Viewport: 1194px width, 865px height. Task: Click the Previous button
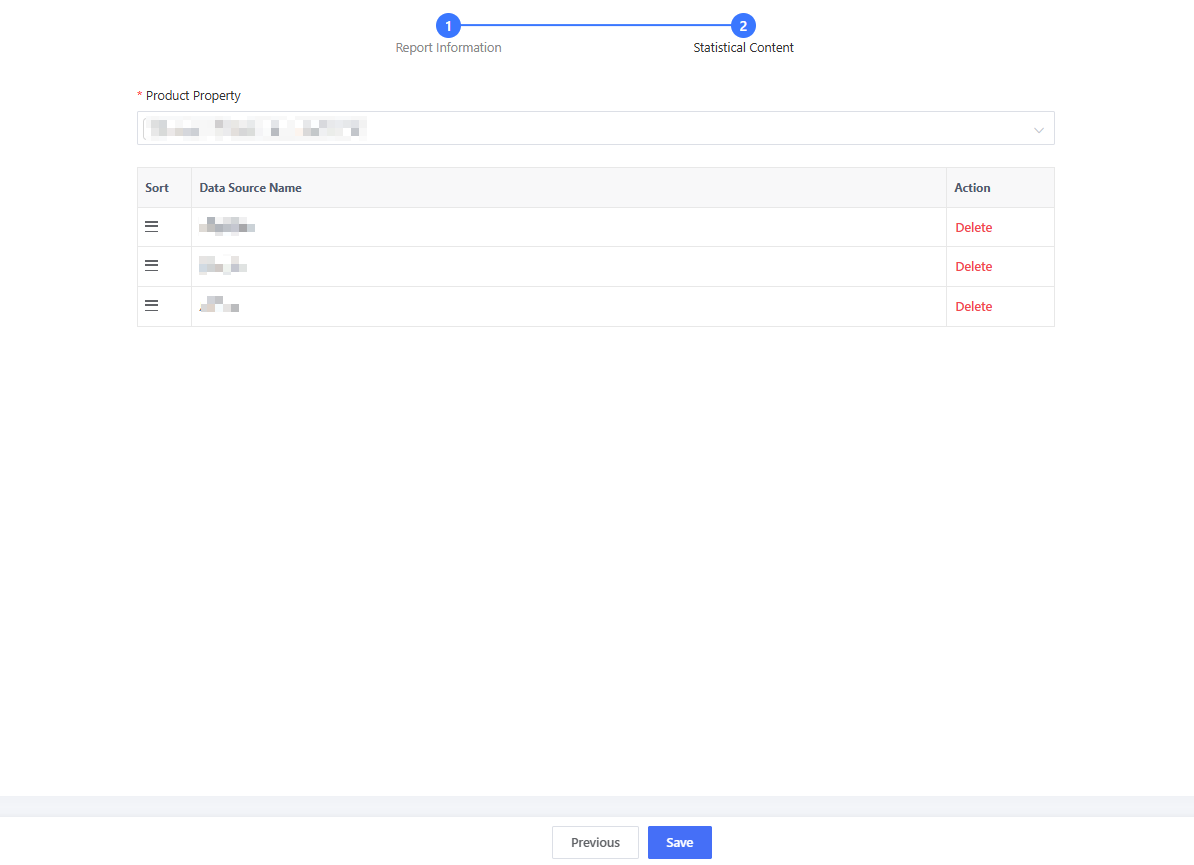tap(595, 843)
